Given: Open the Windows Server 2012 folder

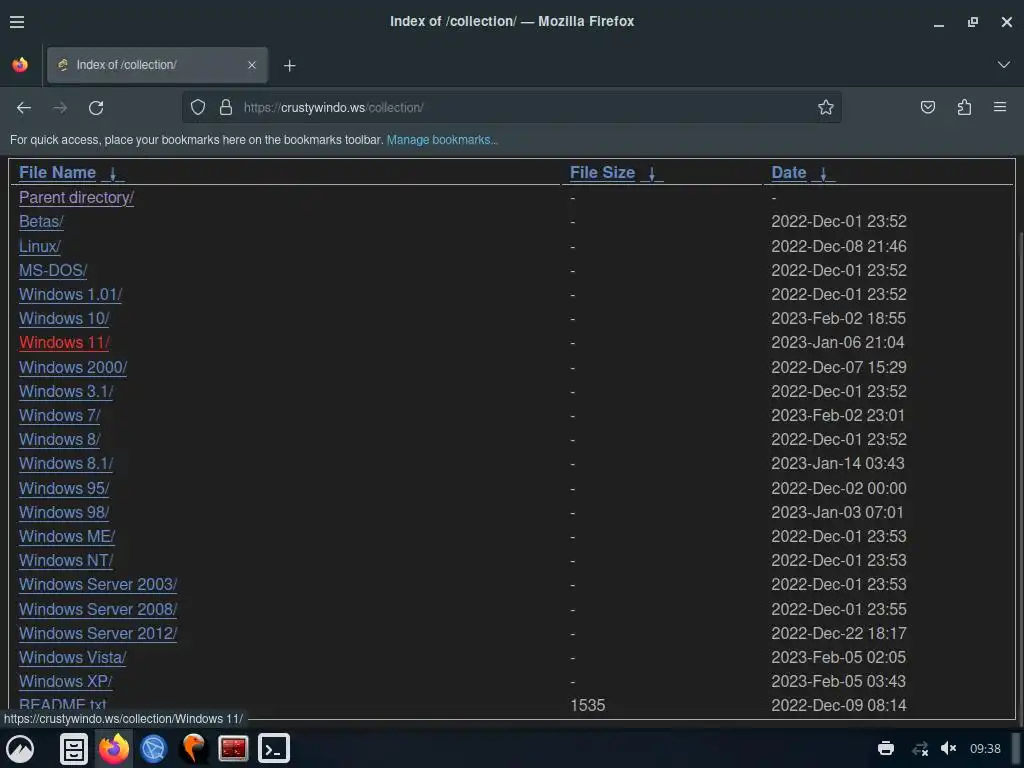Looking at the screenshot, I should [98, 633].
